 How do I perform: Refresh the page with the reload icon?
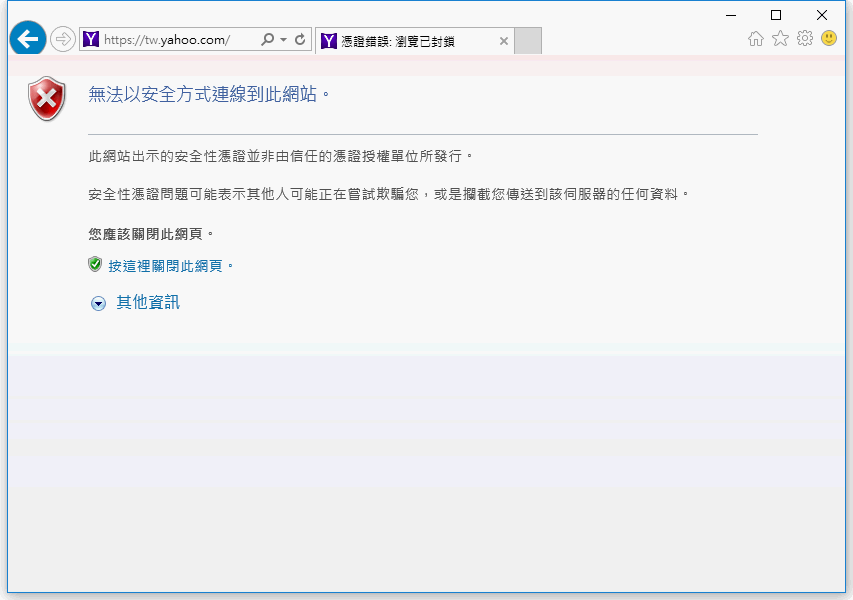(300, 39)
